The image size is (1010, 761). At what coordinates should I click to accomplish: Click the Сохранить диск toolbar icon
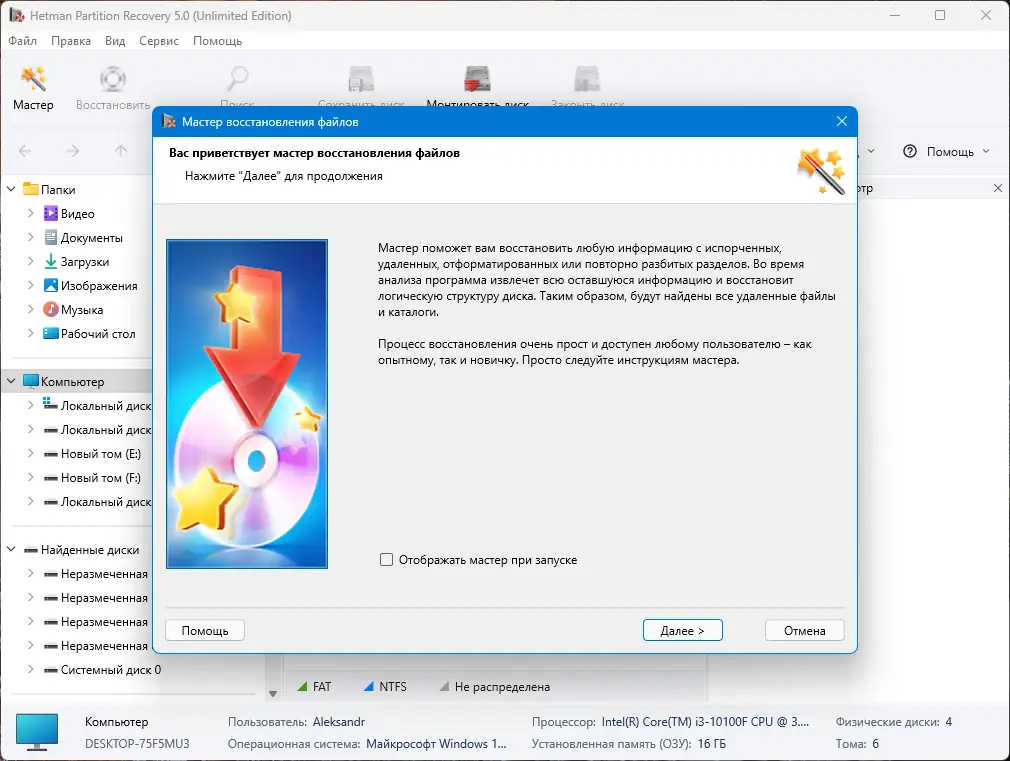click(361, 79)
